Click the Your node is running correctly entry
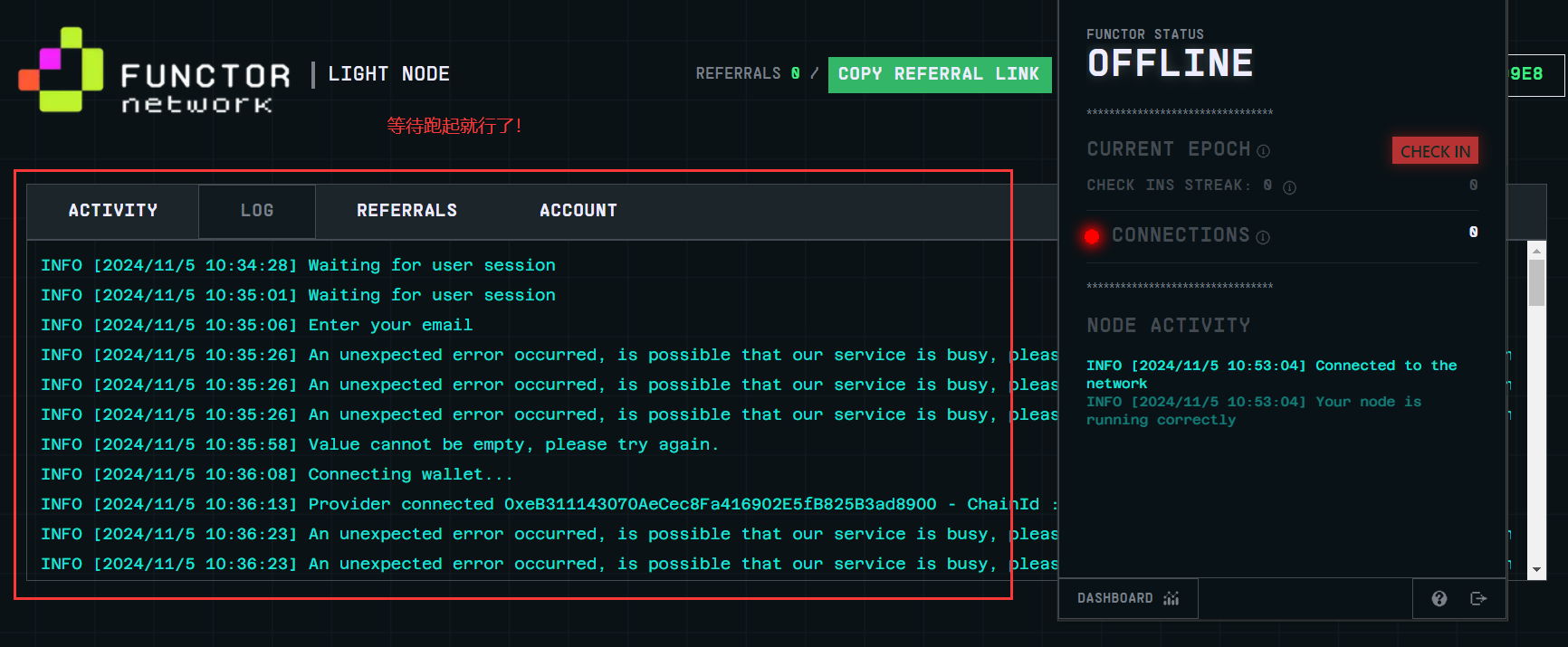Viewport: 1568px width, 647px height. point(1254,411)
